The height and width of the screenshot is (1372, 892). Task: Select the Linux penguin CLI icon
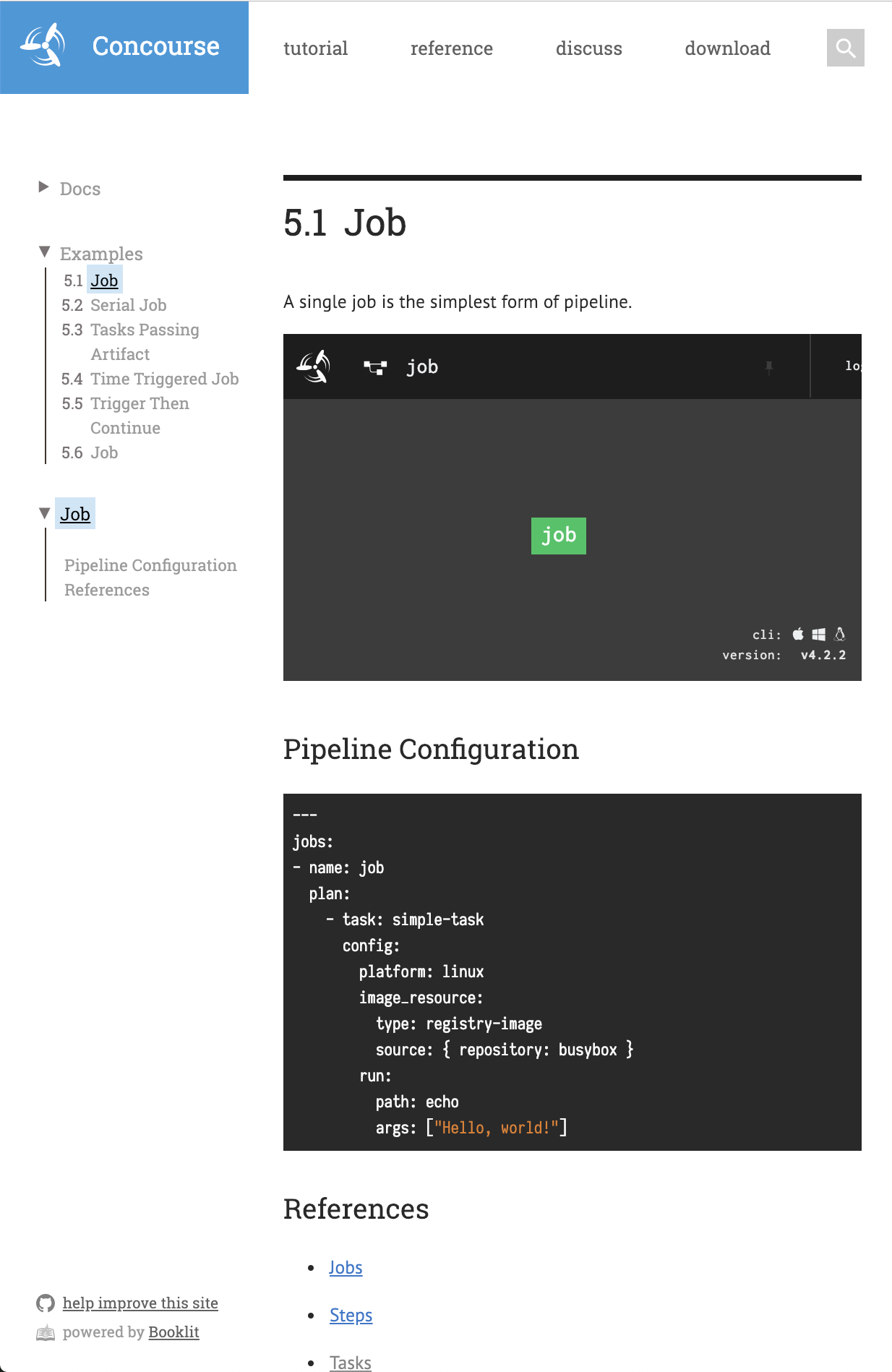(839, 634)
